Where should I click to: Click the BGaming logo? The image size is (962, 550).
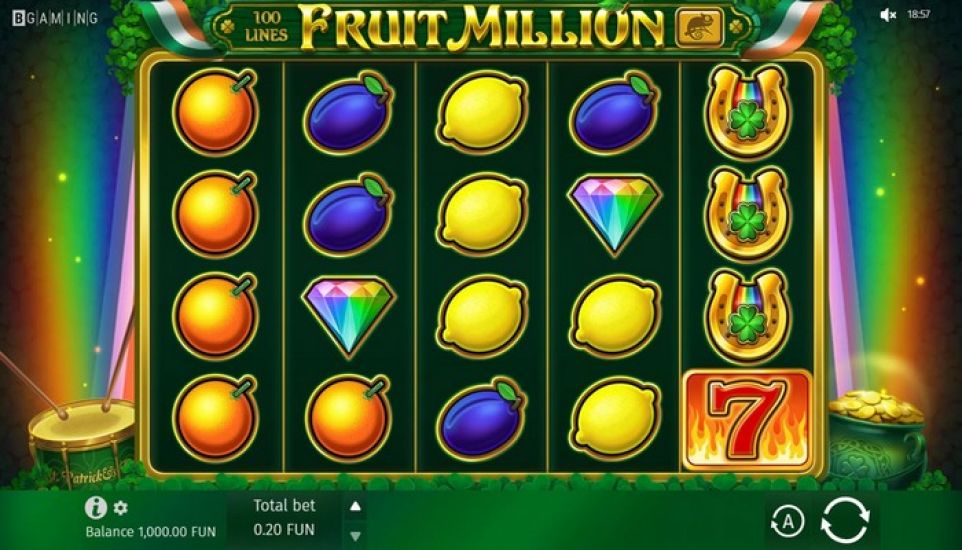55,18
